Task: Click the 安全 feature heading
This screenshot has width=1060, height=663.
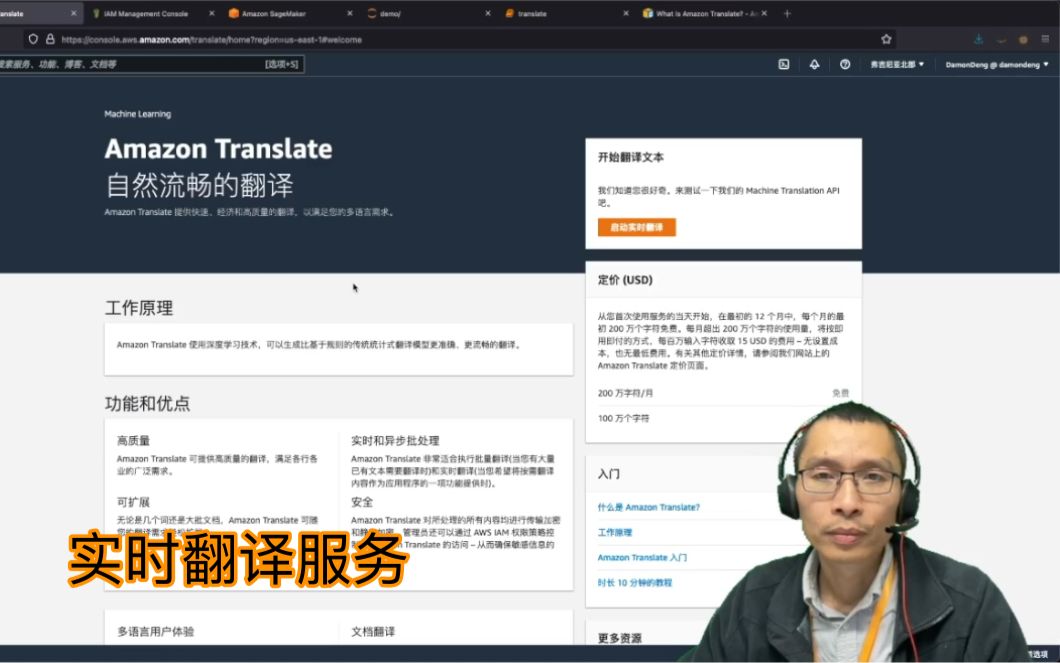Action: click(x=362, y=502)
